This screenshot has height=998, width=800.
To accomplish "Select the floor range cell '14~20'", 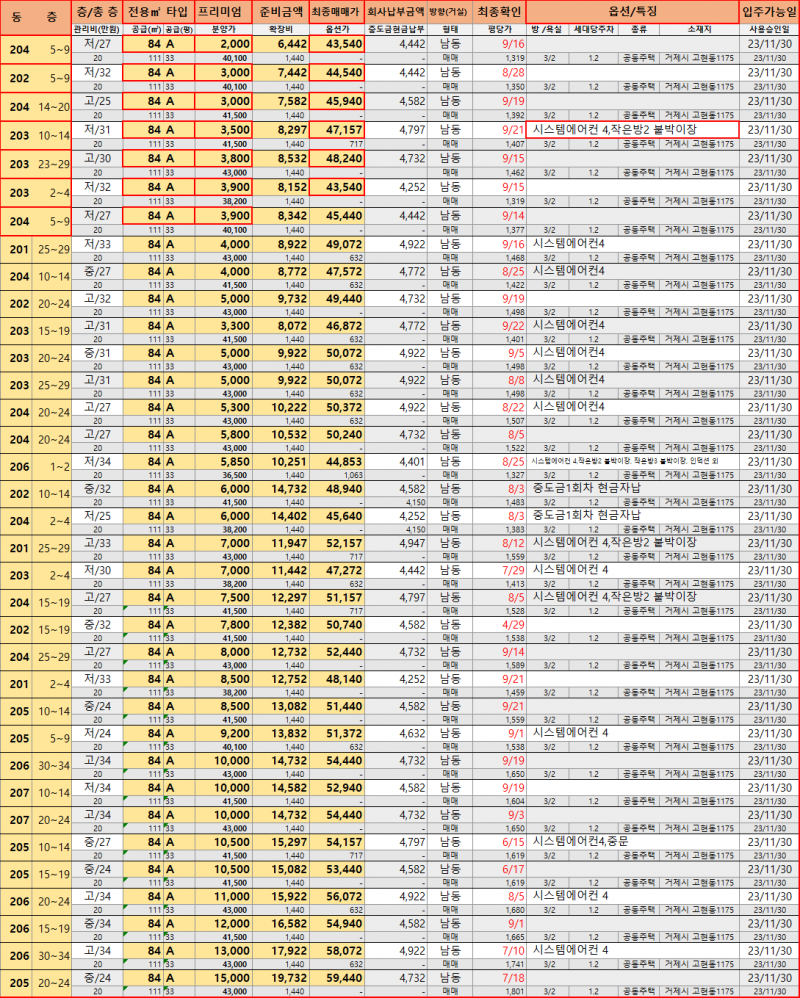I will click(53, 107).
